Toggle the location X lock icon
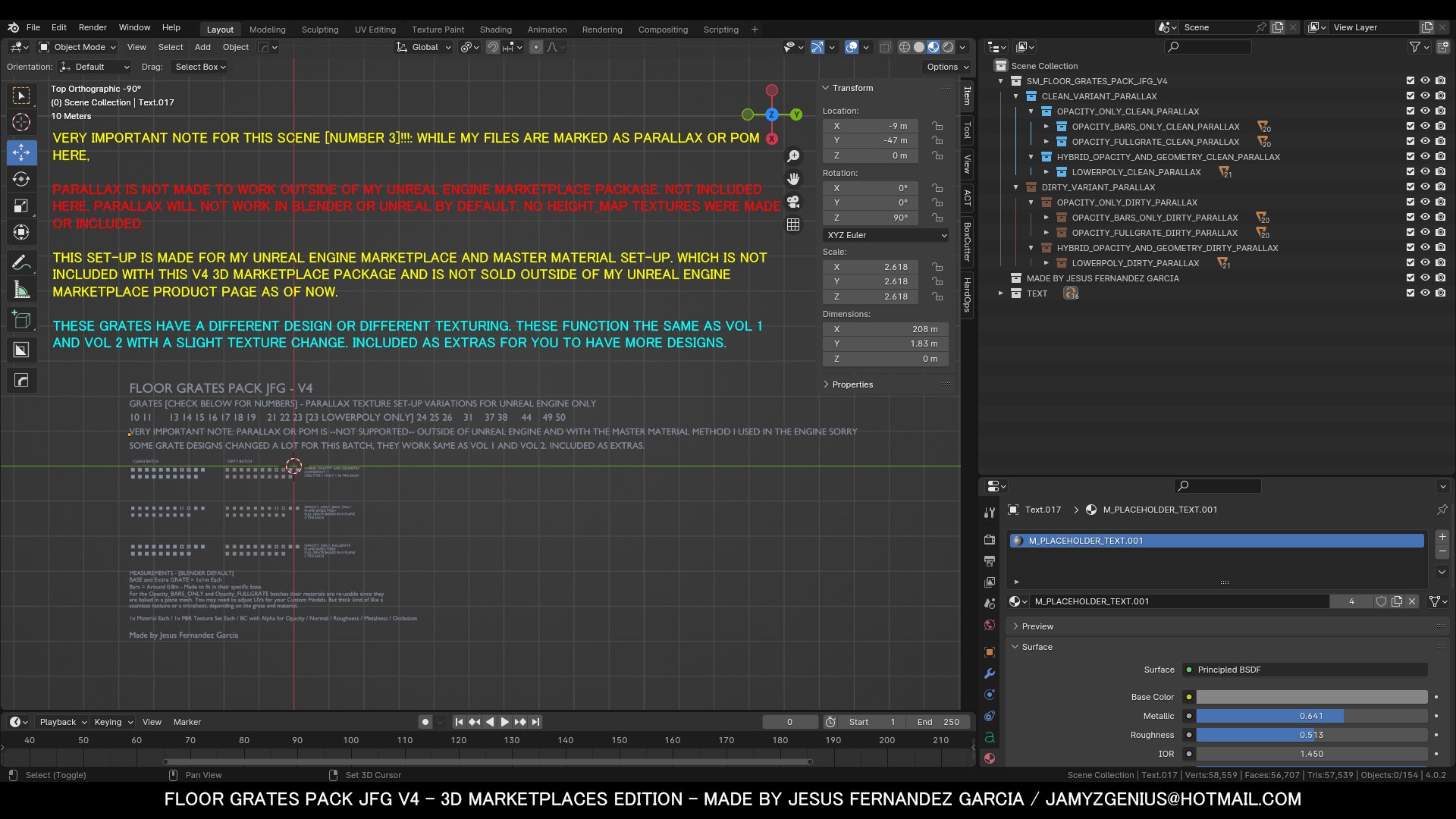This screenshot has height=819, width=1456. click(x=938, y=126)
